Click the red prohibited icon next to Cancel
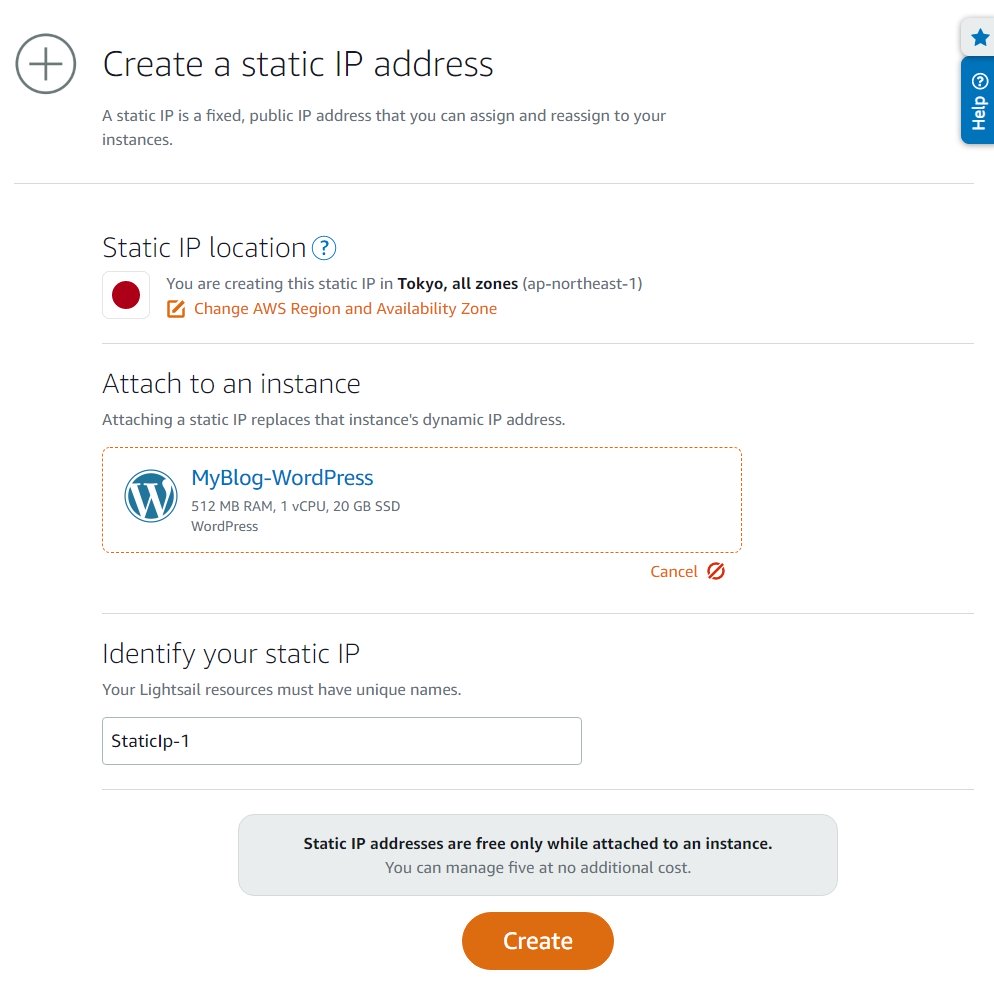 tap(716, 571)
